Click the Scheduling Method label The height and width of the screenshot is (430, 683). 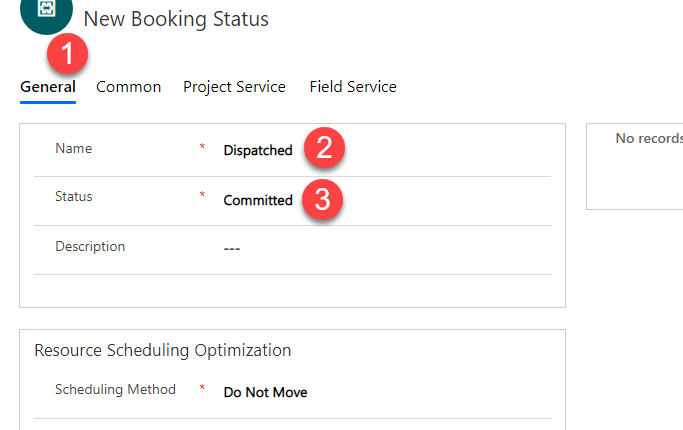[115, 389]
